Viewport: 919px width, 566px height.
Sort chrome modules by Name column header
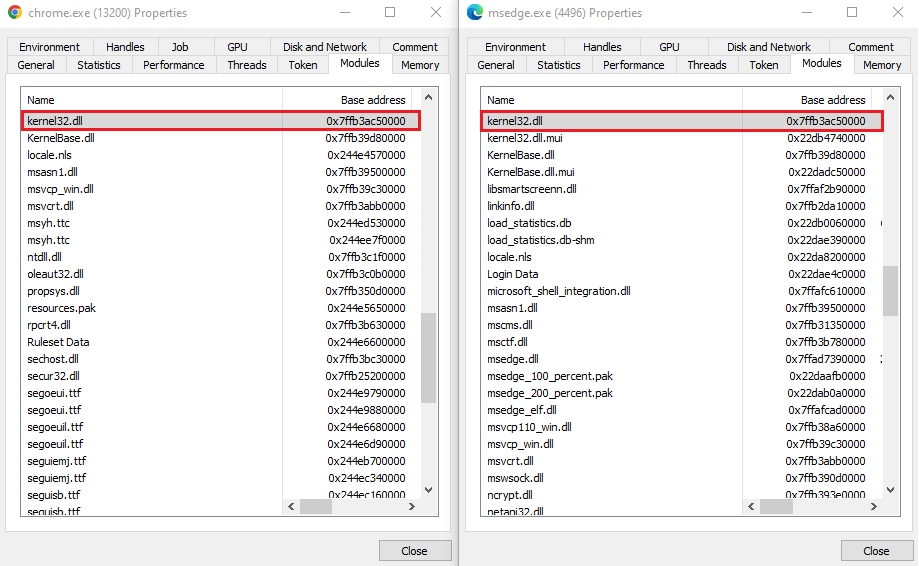coord(152,100)
